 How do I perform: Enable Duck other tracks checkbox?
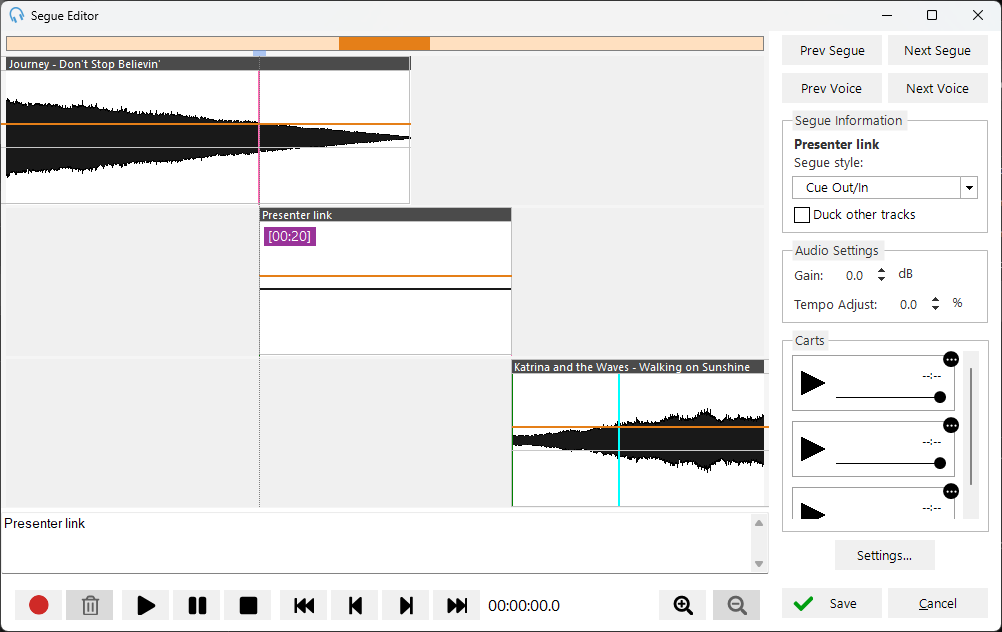[801, 215]
